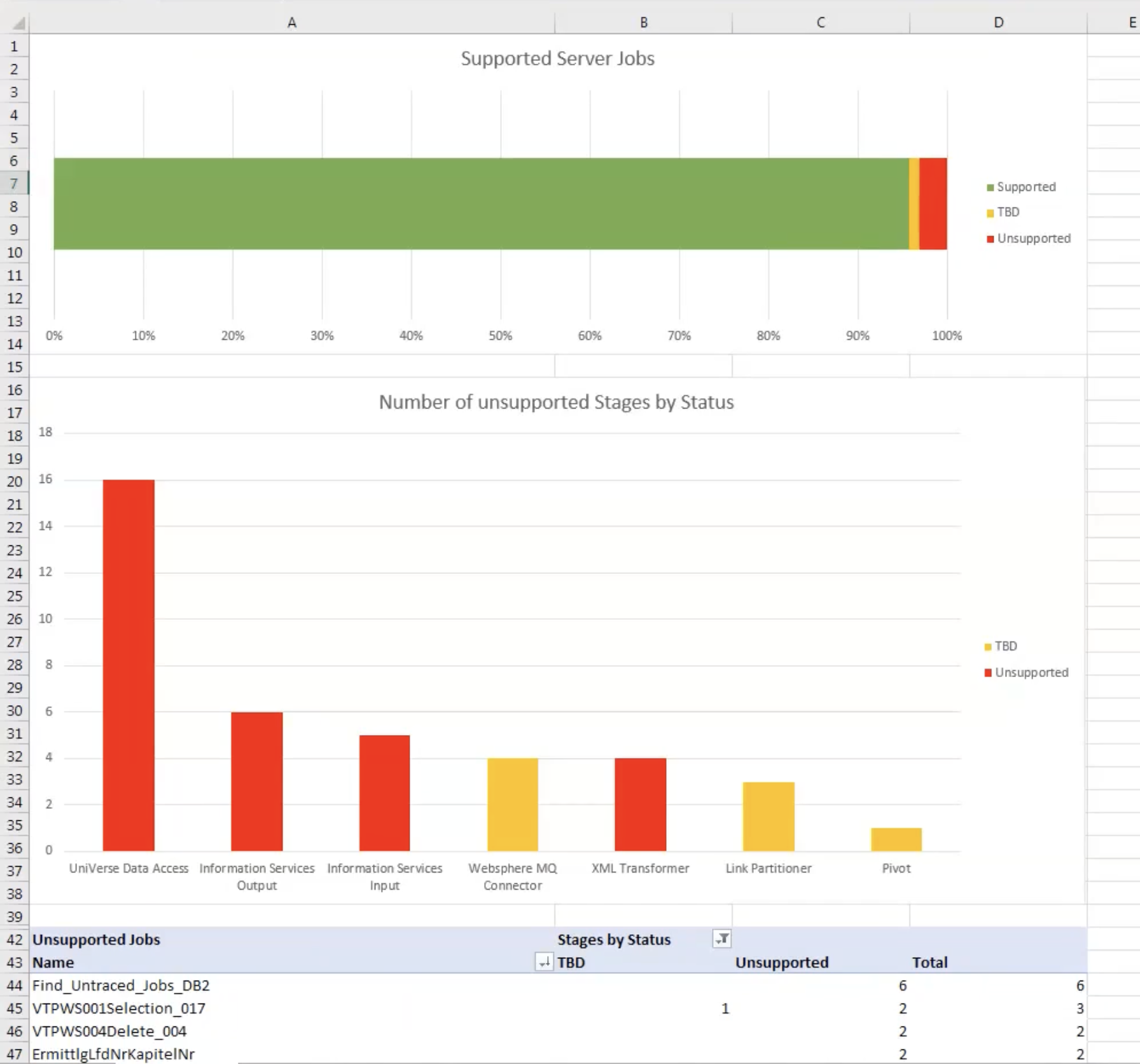Screen dimensions: 1140x1064
Task: Select row 7 header
Action: (14, 184)
